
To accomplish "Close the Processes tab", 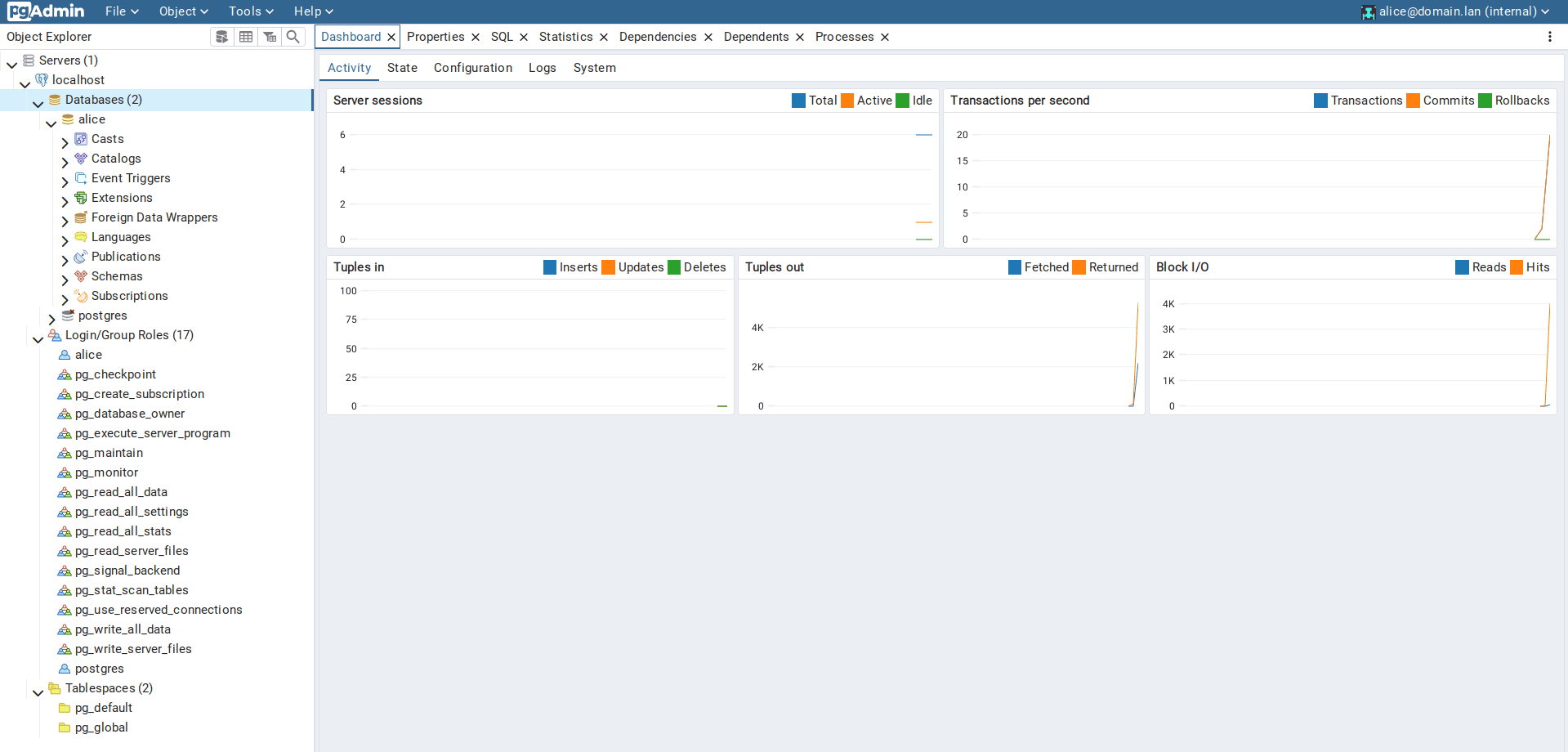I will [885, 37].
